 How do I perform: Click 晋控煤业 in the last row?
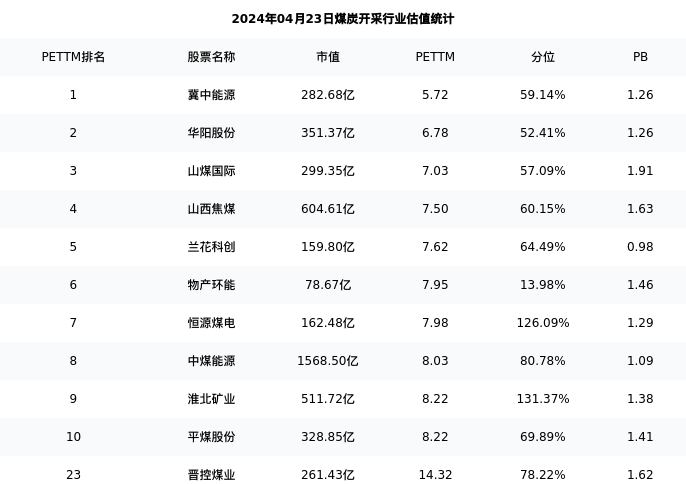211,475
